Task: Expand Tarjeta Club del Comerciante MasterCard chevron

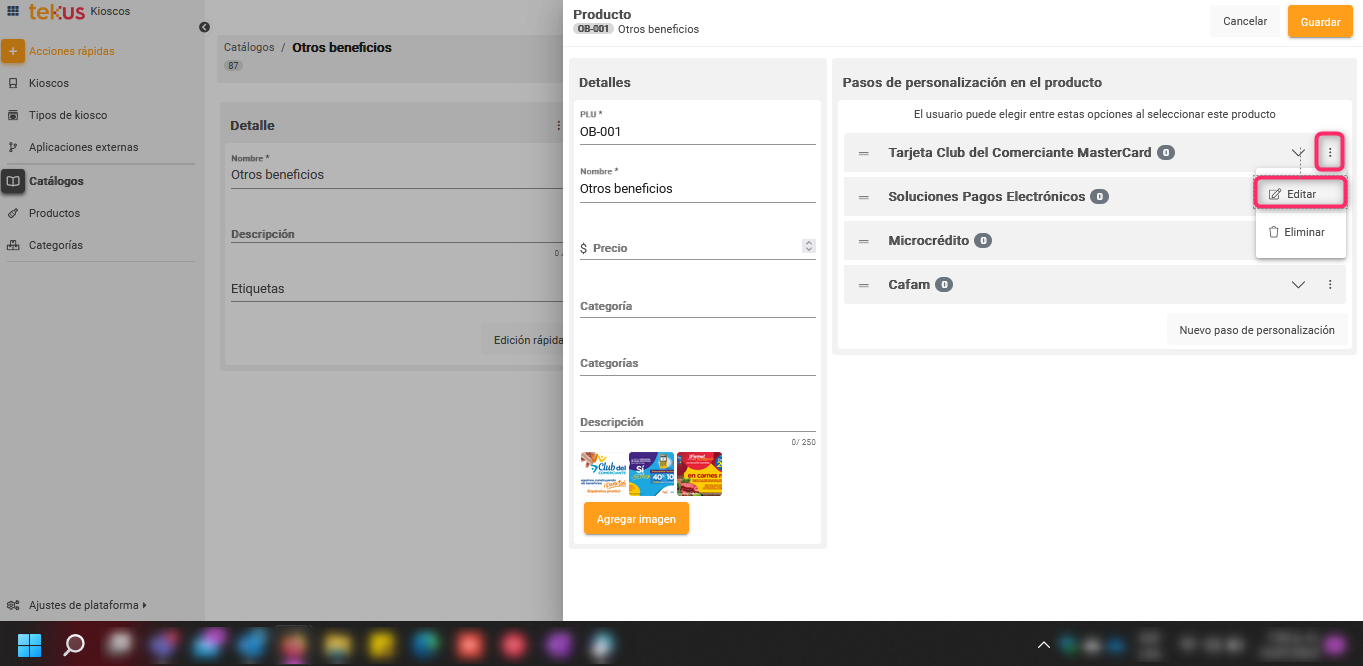Action: [x=1298, y=152]
